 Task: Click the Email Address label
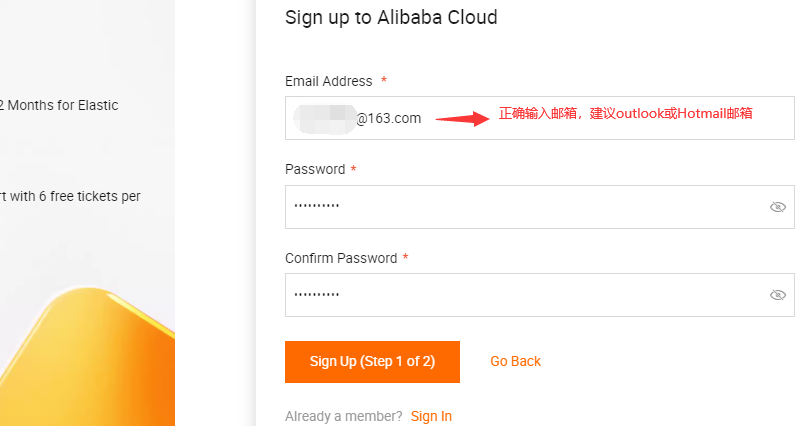(x=329, y=81)
